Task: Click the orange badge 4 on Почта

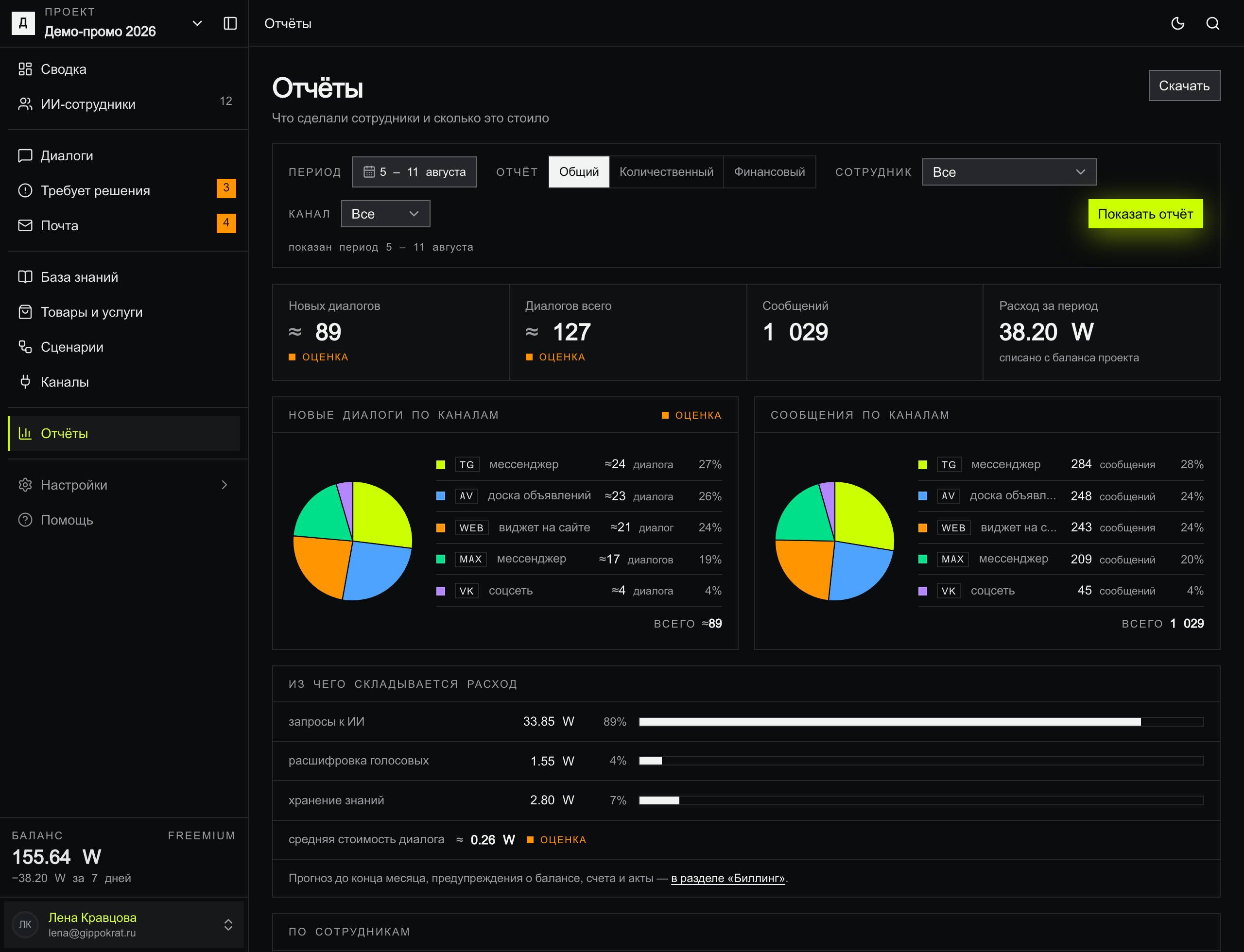Action: (x=226, y=223)
